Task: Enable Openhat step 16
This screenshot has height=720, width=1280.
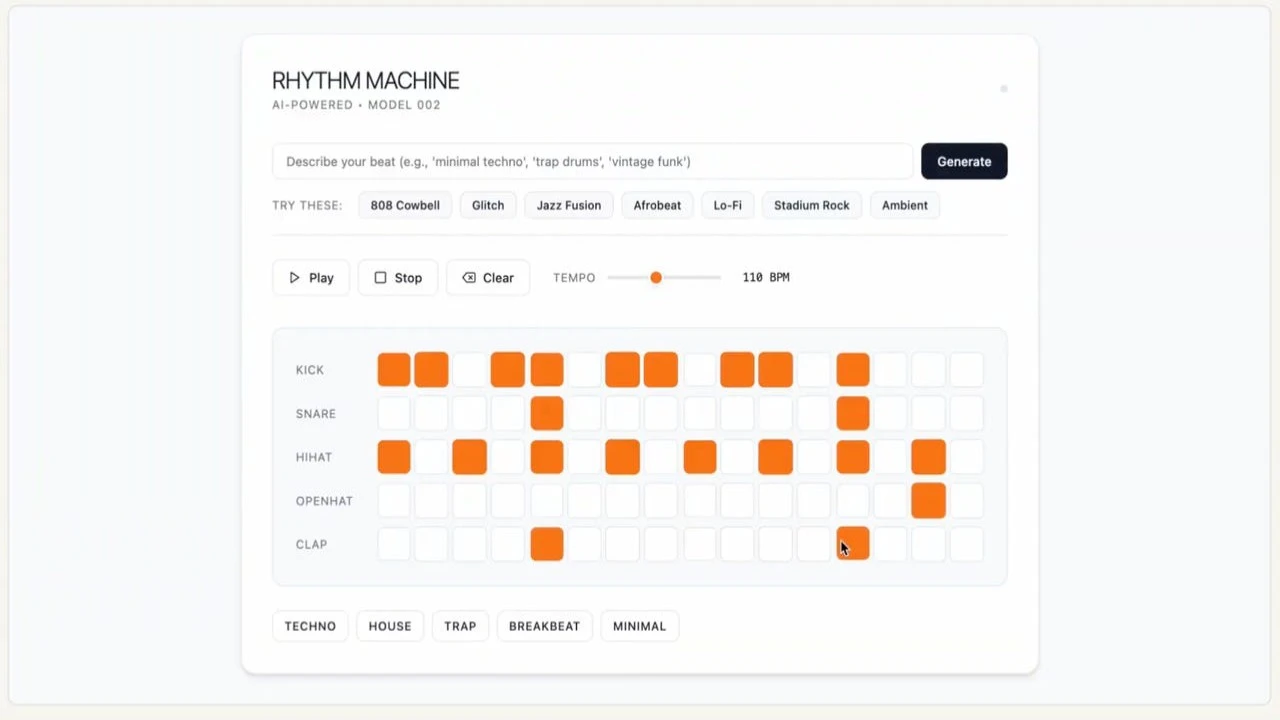Action: pos(967,501)
